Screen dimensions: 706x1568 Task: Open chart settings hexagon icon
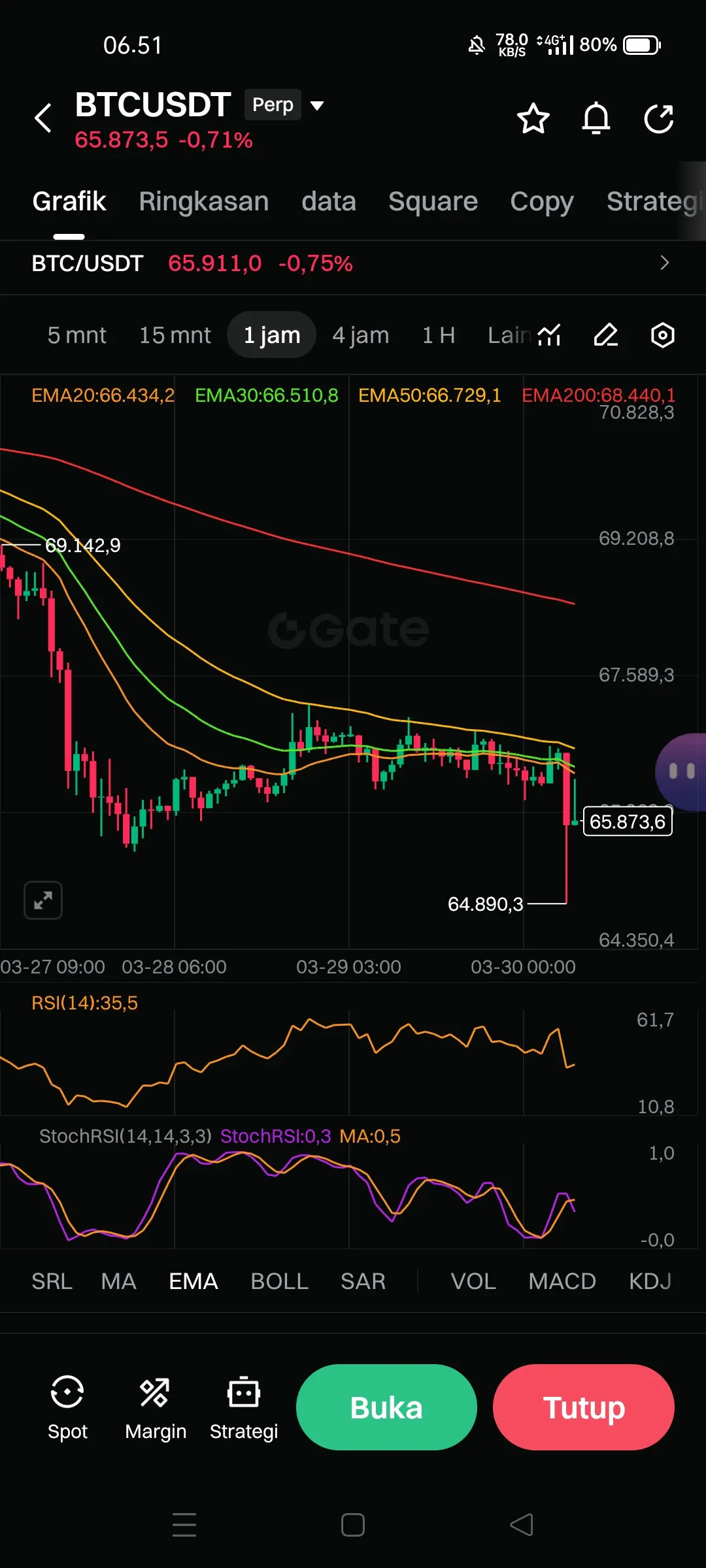663,335
